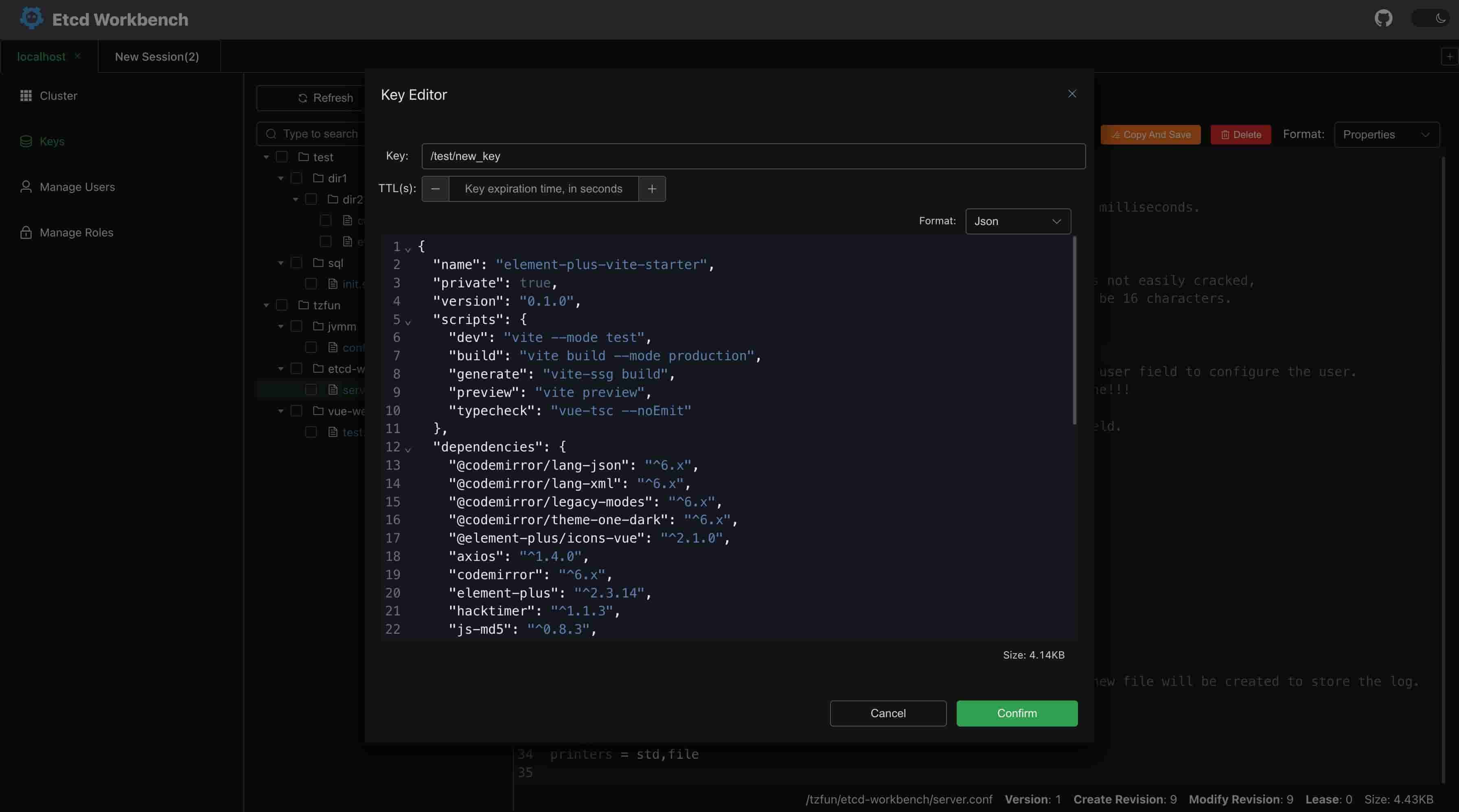1459x812 pixels.
Task: Open the GitHub repository icon
Action: tap(1383, 19)
